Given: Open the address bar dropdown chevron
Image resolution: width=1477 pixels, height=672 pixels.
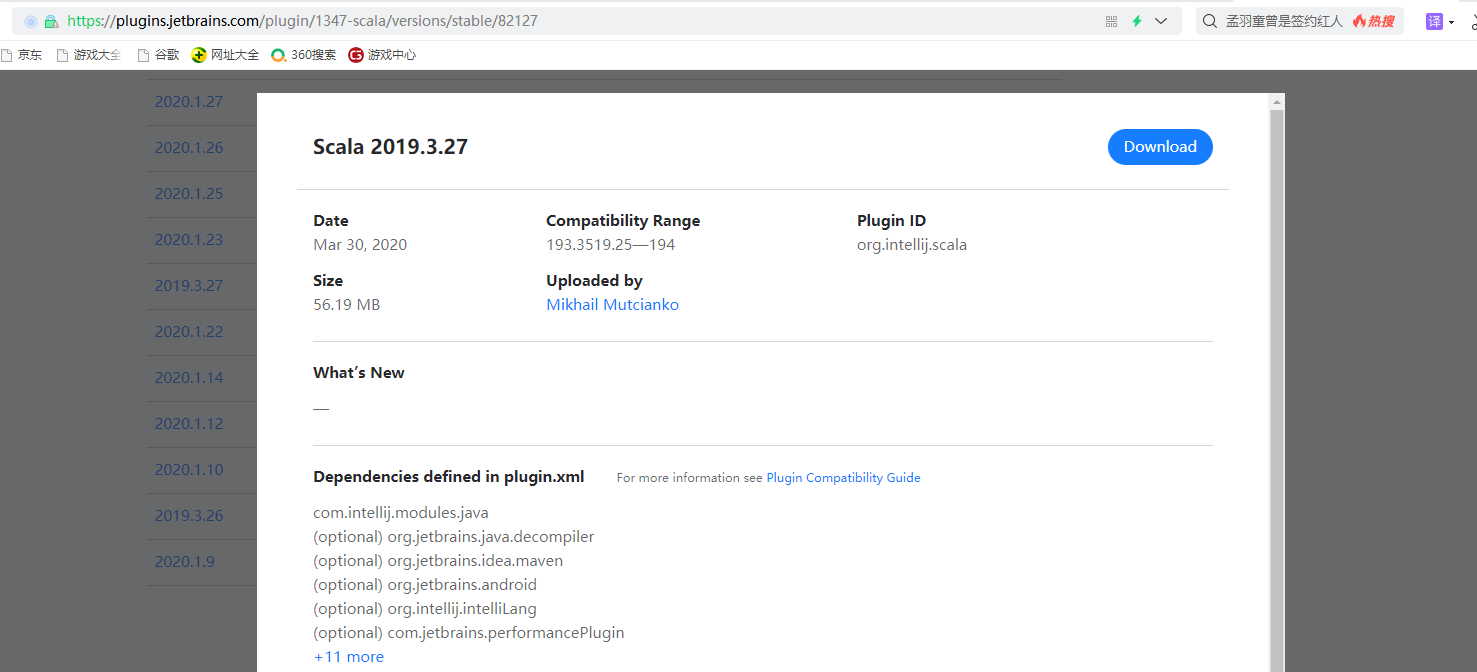Looking at the screenshot, I should pos(1161,21).
